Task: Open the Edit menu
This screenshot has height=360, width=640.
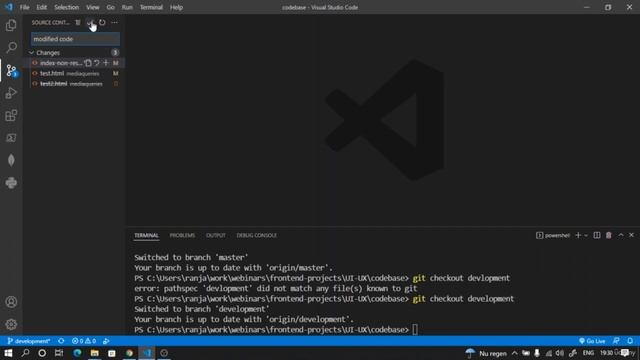Action: (x=41, y=7)
